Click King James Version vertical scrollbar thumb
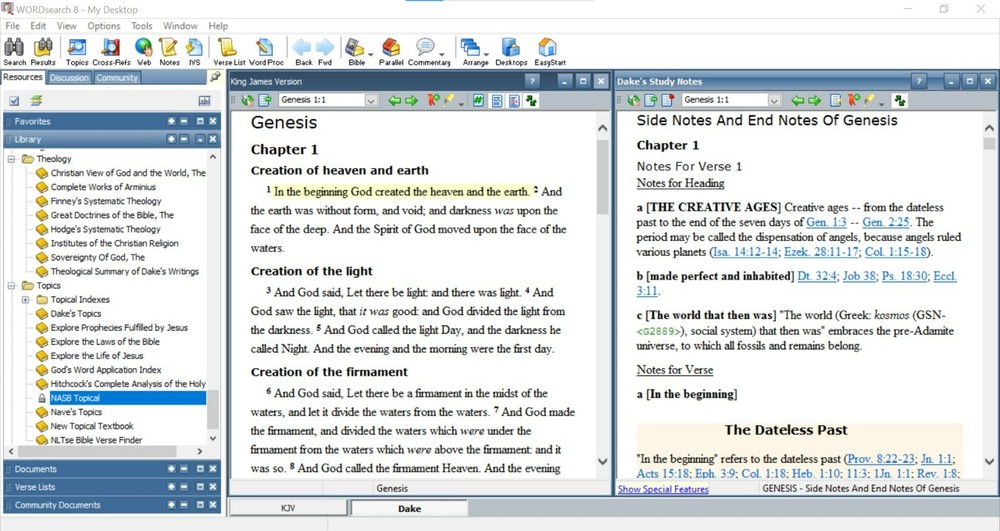Viewport: 1000px width, 531px height. pyautogui.click(x=602, y=177)
